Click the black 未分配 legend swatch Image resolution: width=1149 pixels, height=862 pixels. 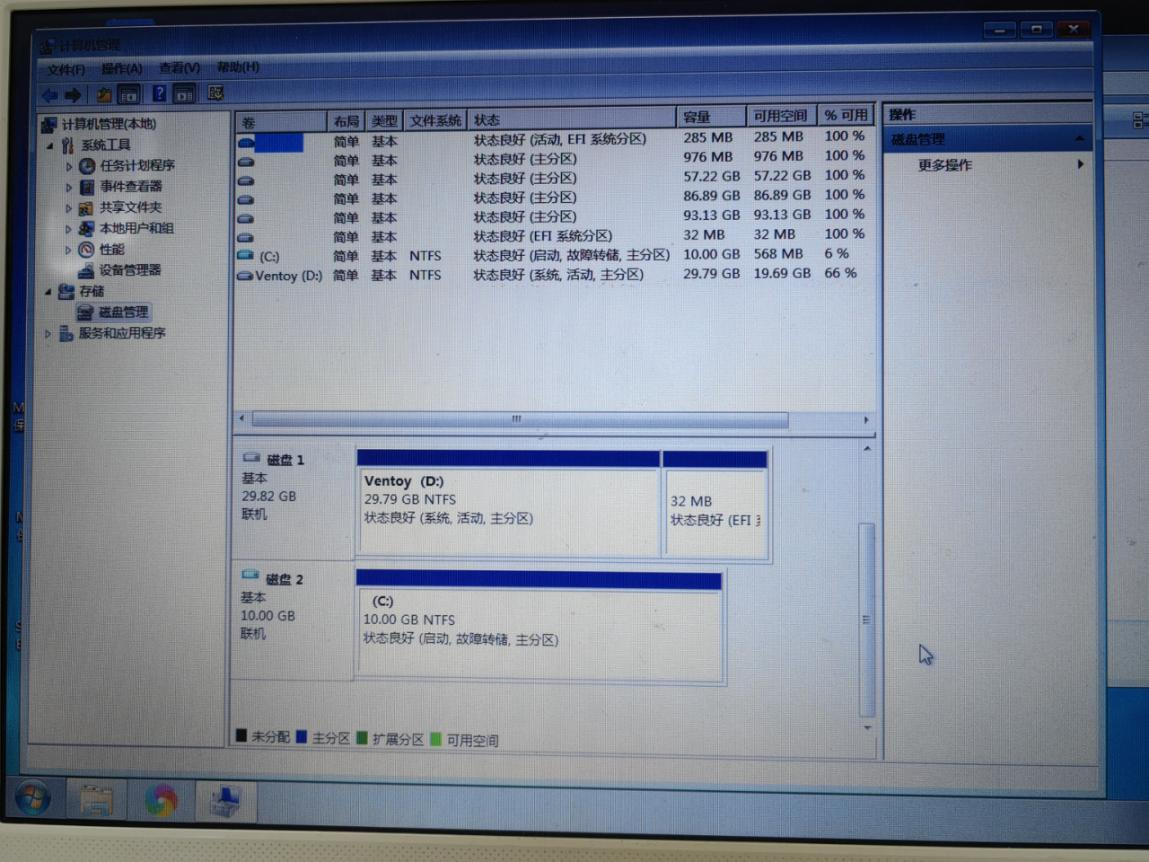coord(241,735)
